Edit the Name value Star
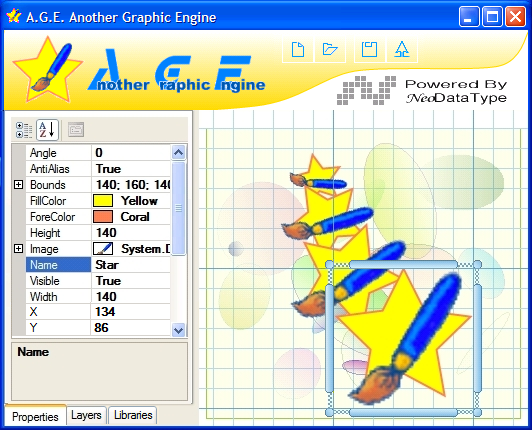Image resolution: width=532 pixels, height=430 pixels. pyautogui.click(x=131, y=265)
